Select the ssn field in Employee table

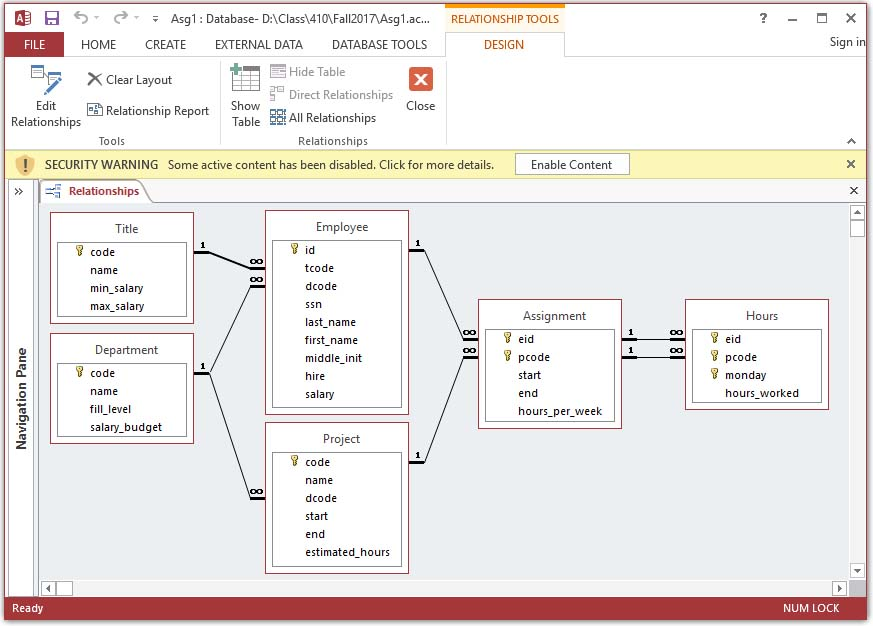click(x=314, y=304)
